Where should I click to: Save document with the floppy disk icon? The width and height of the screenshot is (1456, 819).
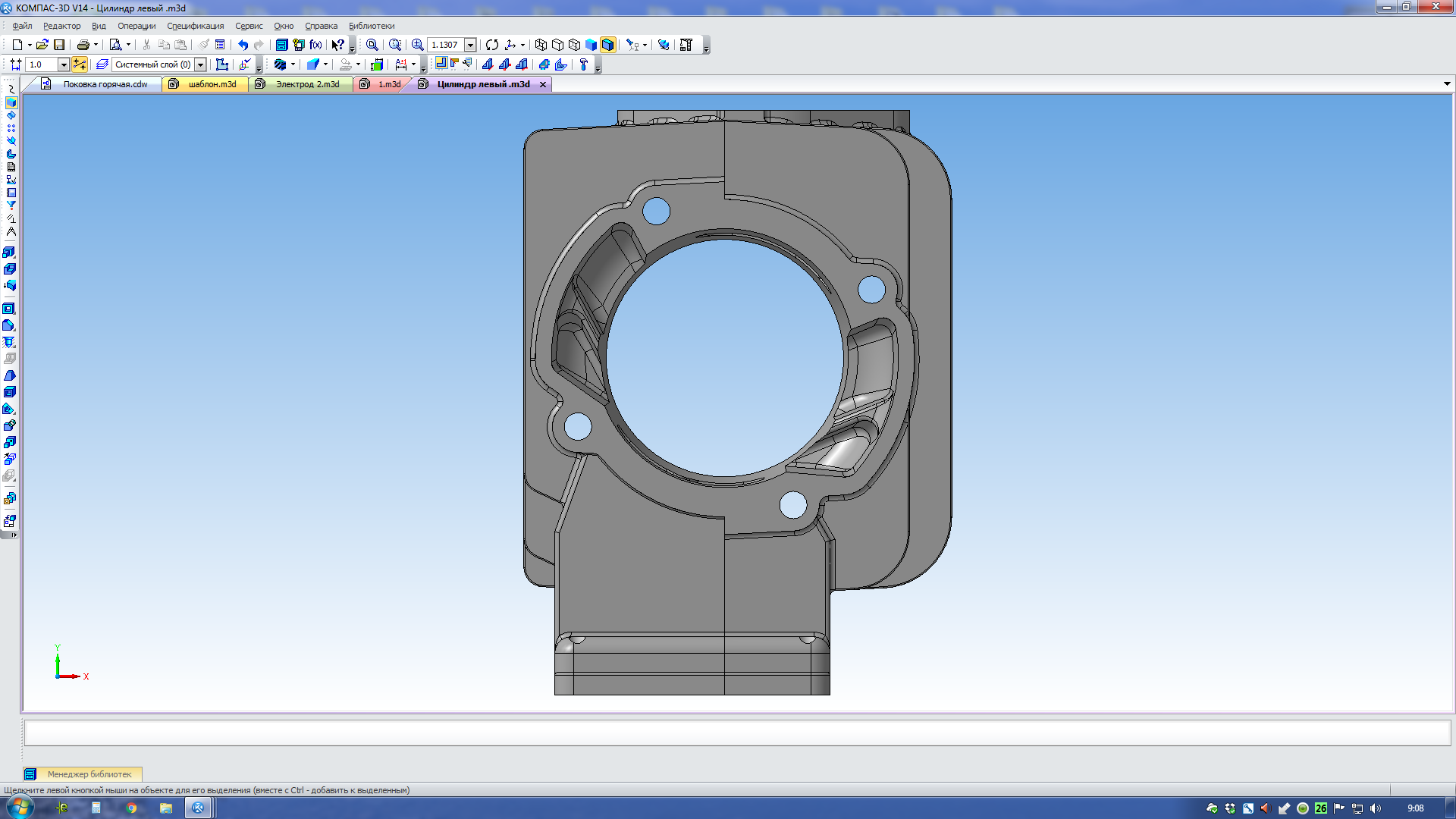(x=59, y=45)
